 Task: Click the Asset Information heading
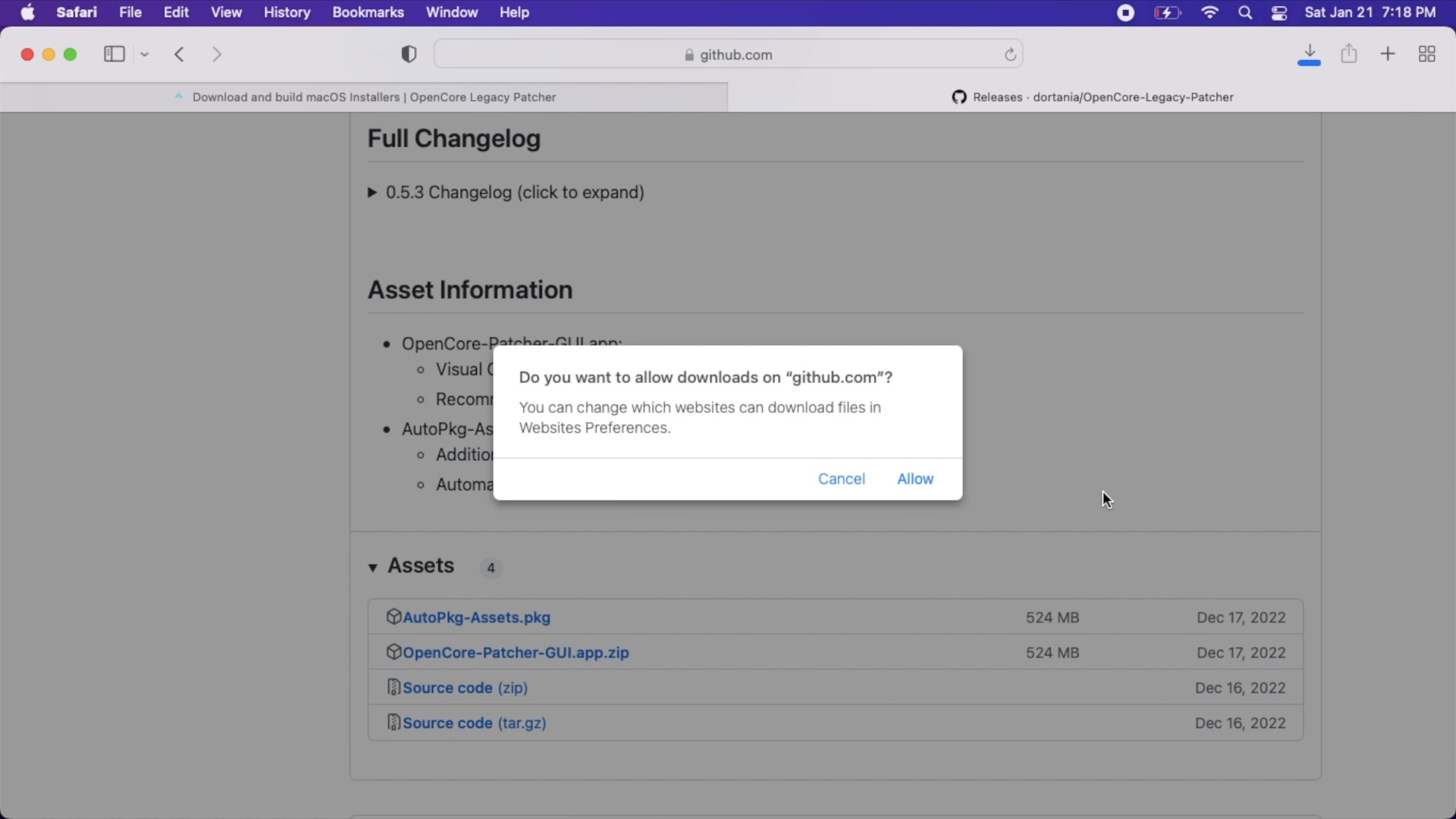[x=470, y=290]
